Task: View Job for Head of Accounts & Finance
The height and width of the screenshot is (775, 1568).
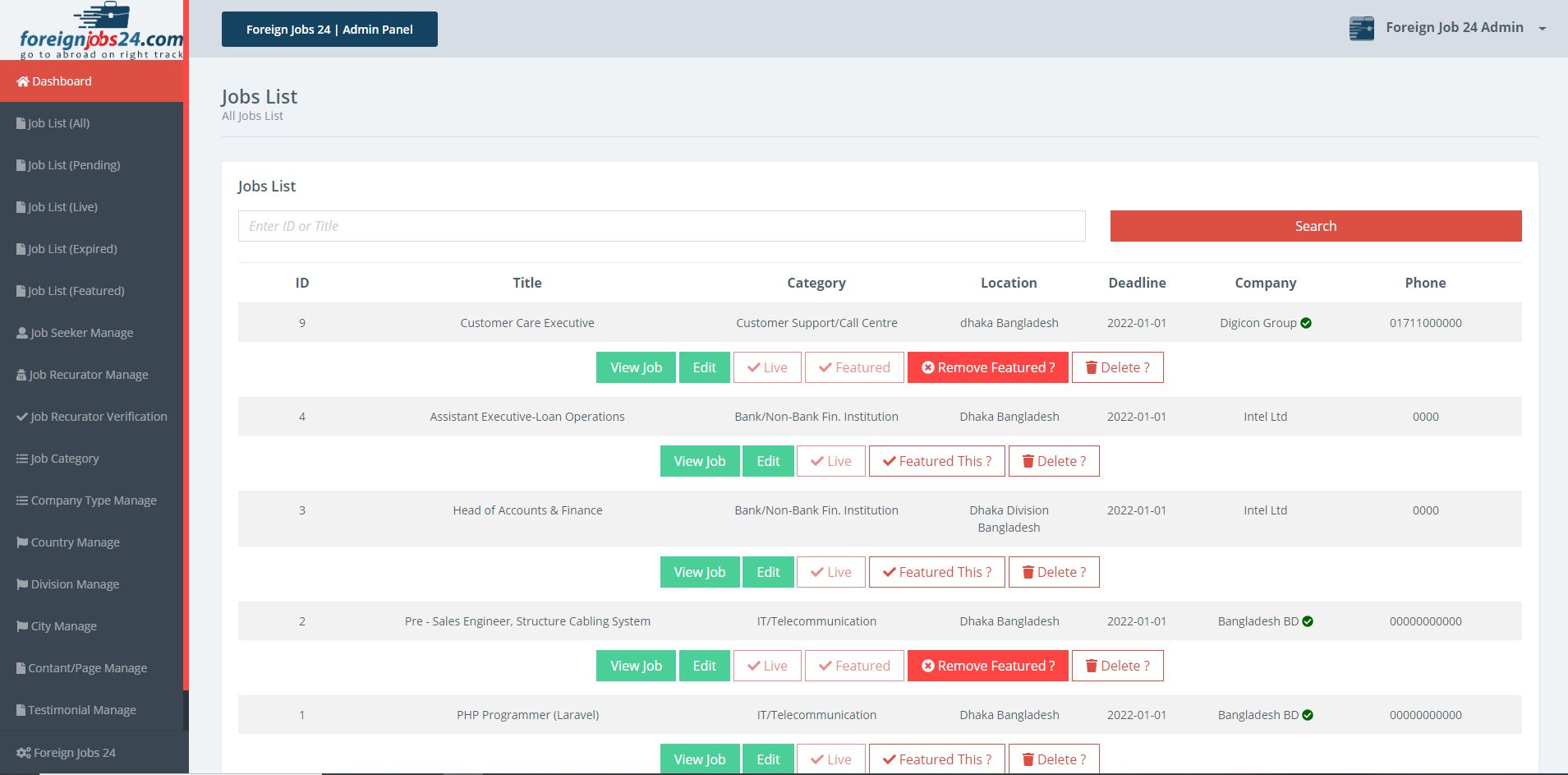Action: [x=700, y=572]
